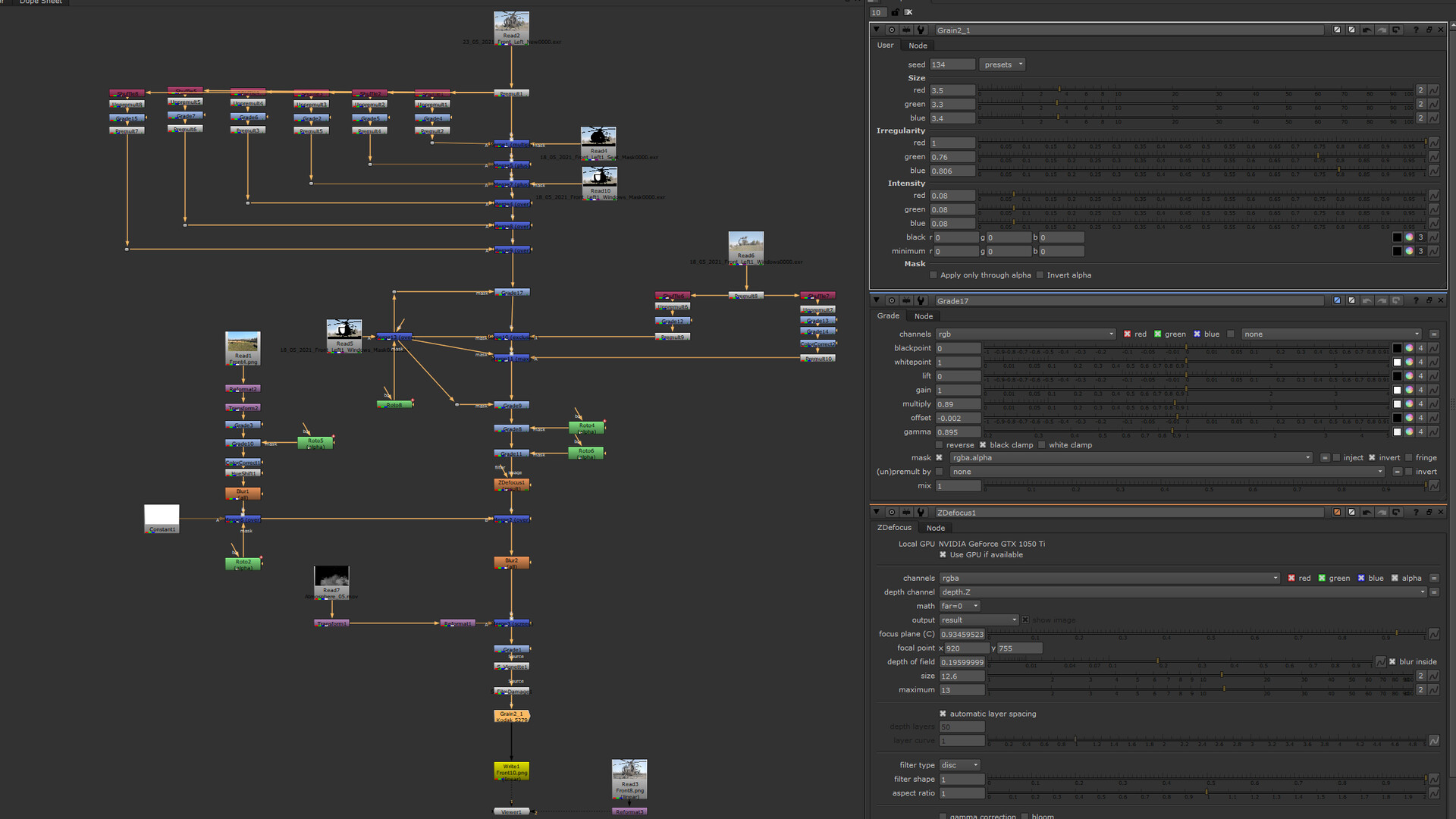Click the lock properties panel icon
The width and height of the screenshot is (1456, 819).
(x=895, y=12)
